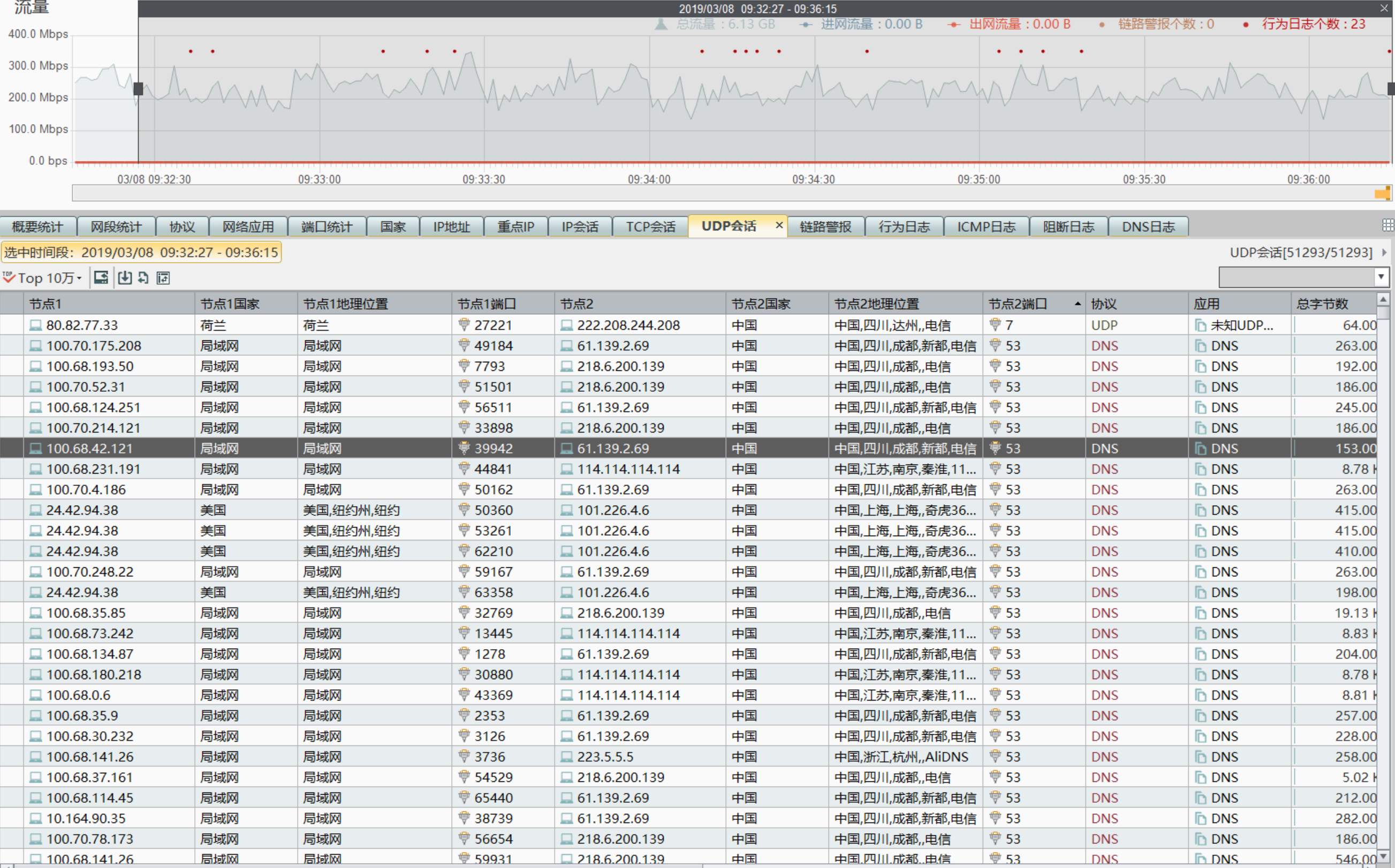Click the import-file arrow toolbar icon
Viewport: 1395px width, 868px height.
coord(143,278)
